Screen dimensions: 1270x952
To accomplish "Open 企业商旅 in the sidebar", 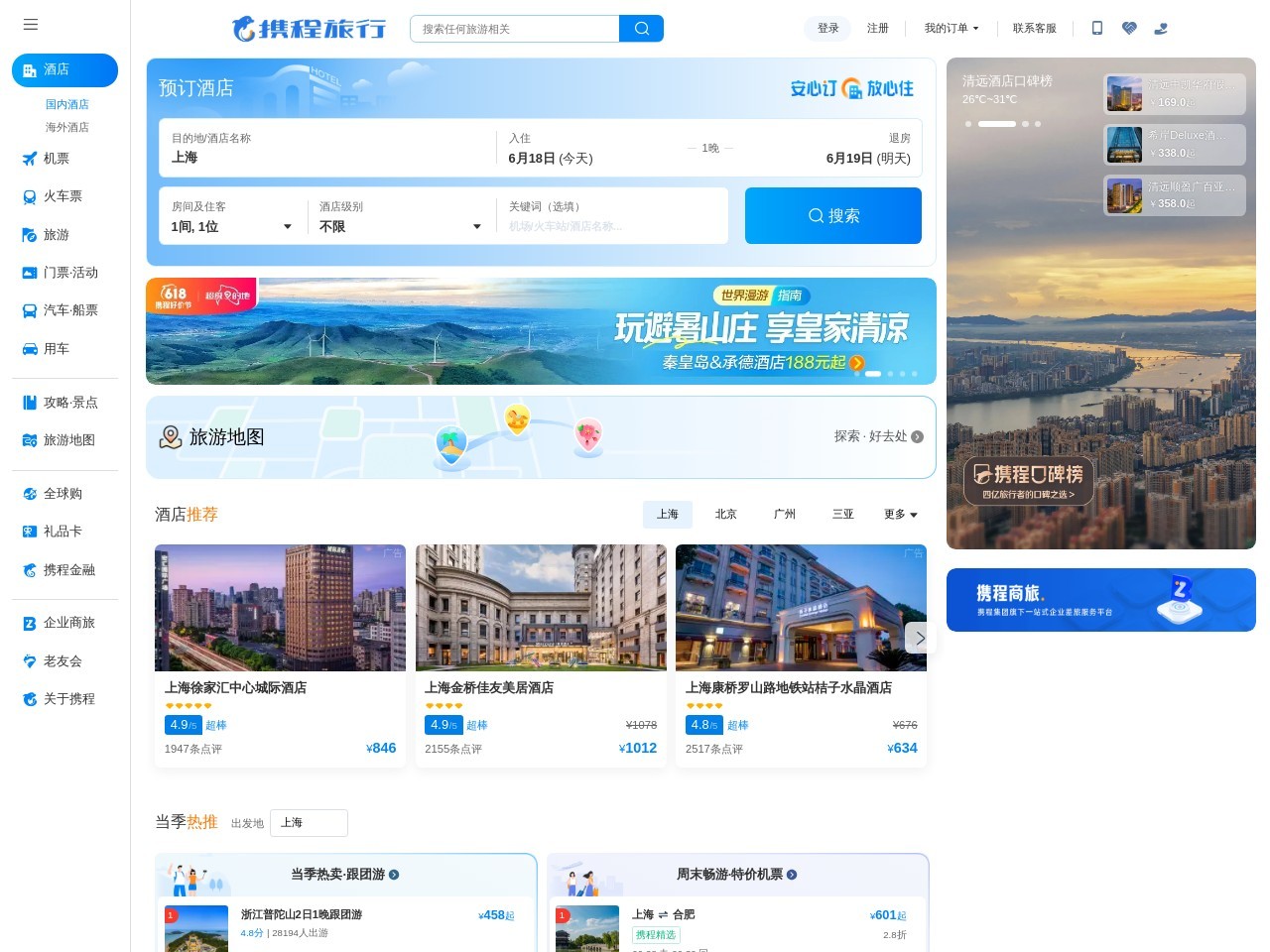I will pyautogui.click(x=64, y=623).
